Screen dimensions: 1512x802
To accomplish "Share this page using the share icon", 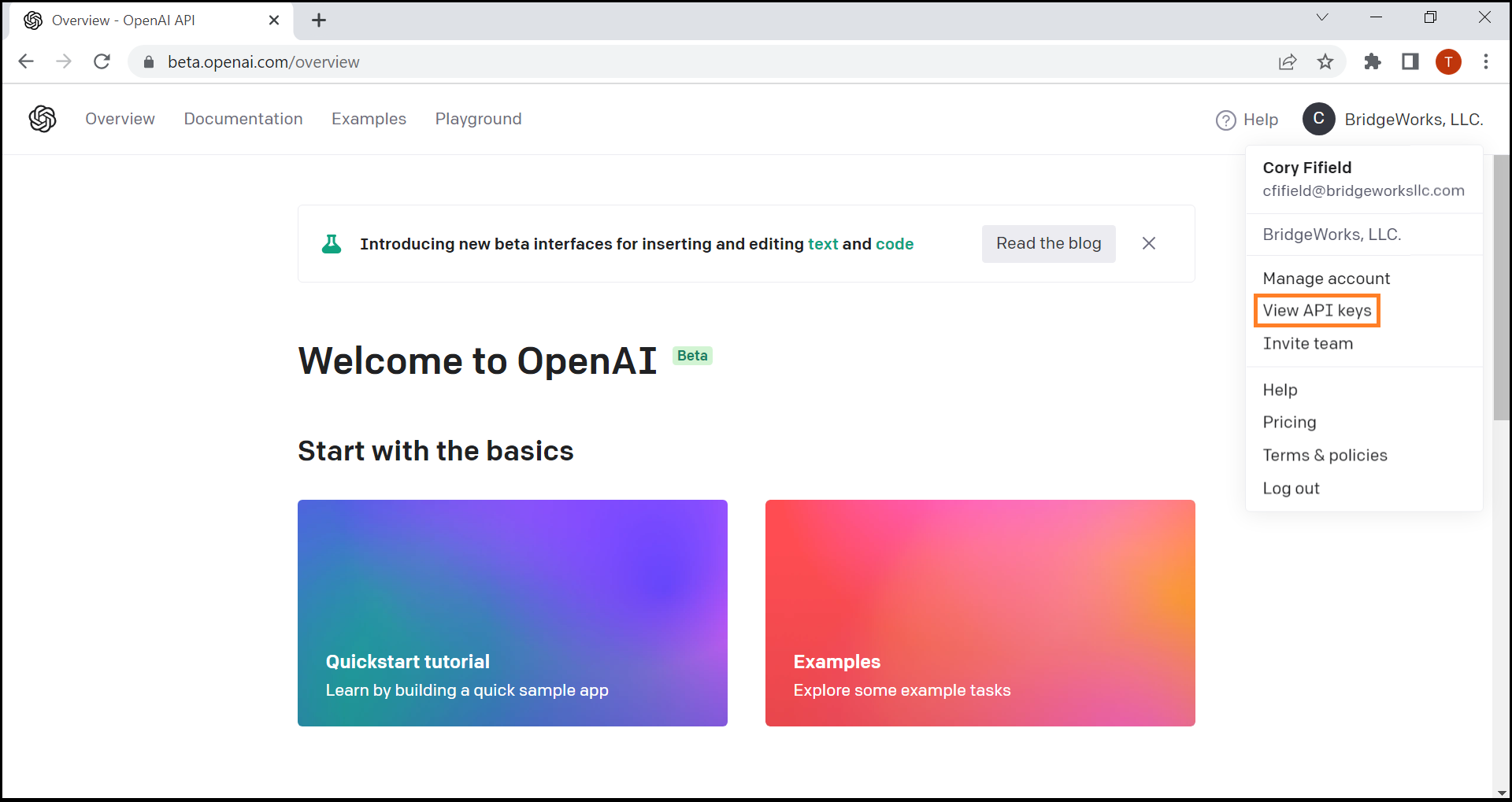I will click(x=1288, y=61).
